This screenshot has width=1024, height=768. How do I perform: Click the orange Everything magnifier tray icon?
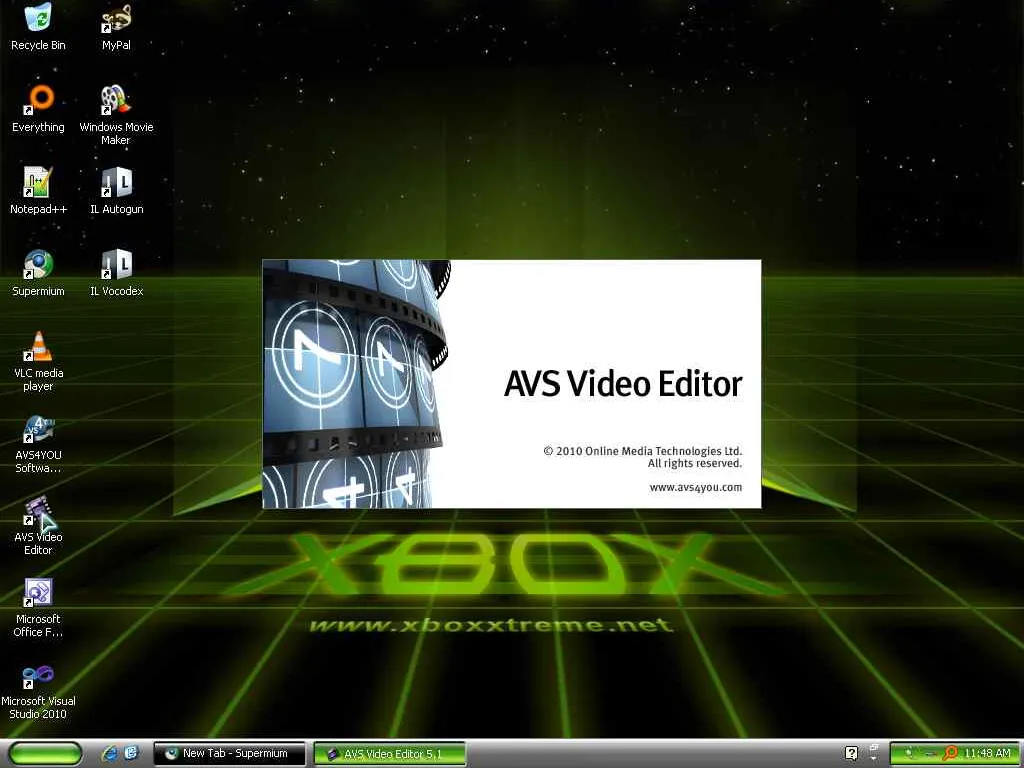point(950,754)
